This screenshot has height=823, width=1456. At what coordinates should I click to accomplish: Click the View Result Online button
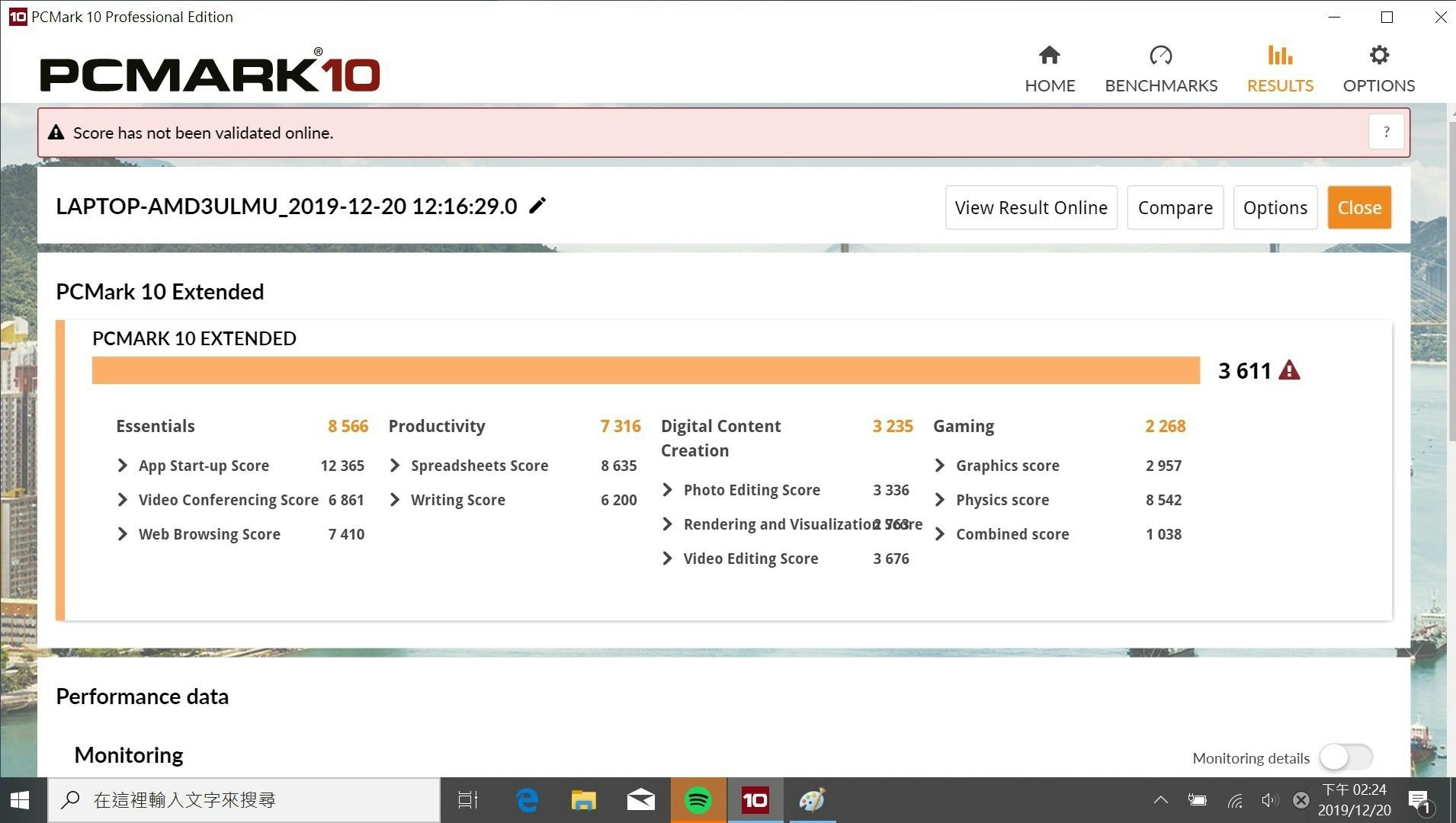tap(1031, 207)
